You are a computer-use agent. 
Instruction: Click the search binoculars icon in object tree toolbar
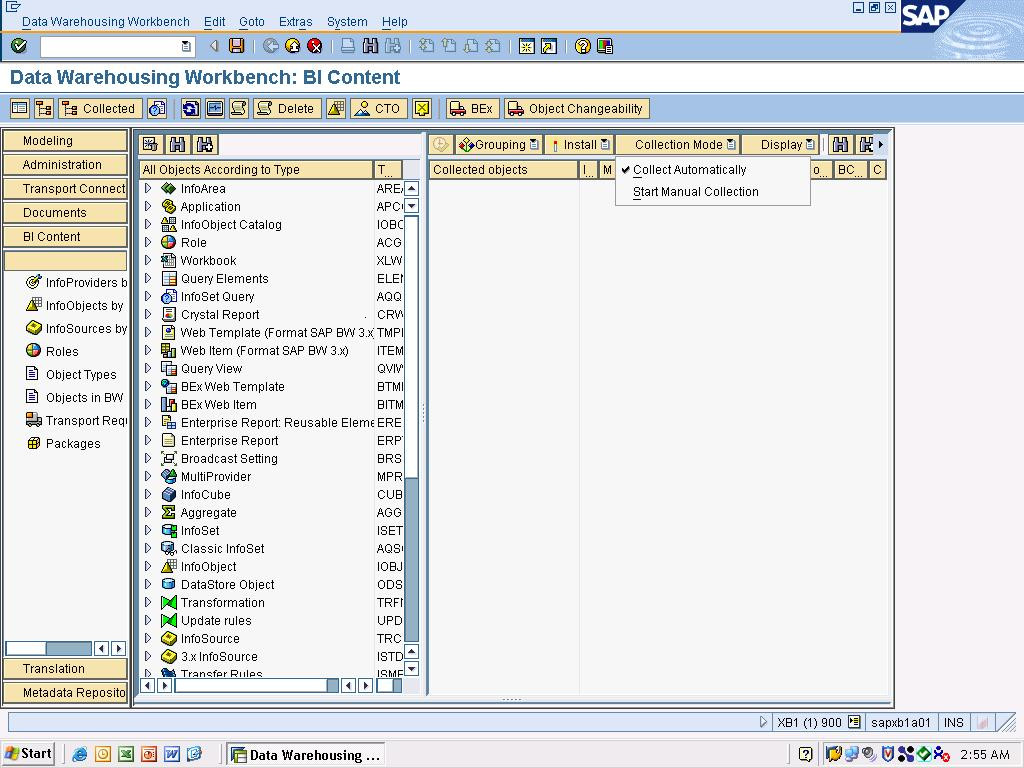point(177,144)
